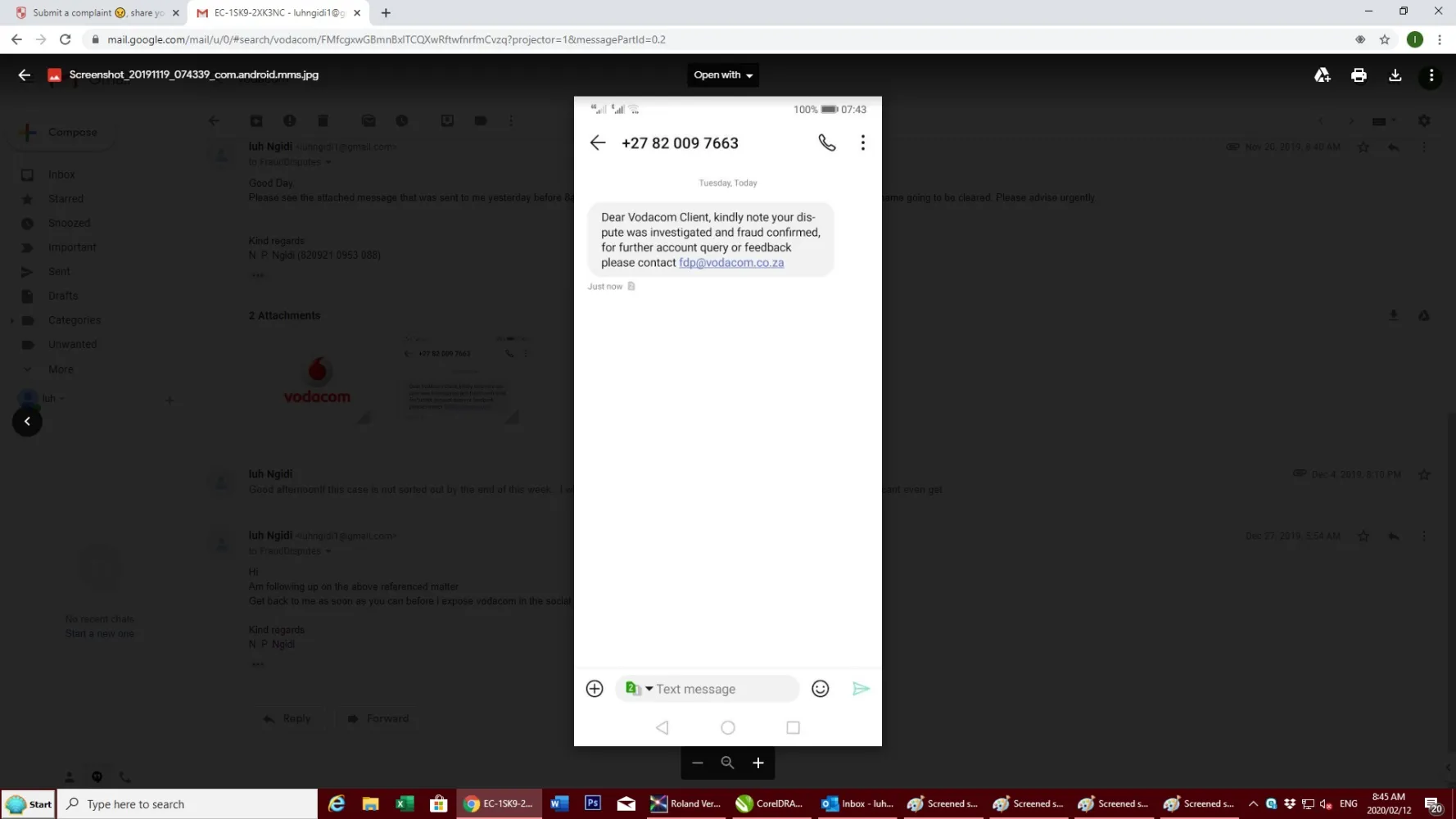Screen dimensions: 1456x819
Task: Open Starred folder in Gmail
Action: [66, 198]
